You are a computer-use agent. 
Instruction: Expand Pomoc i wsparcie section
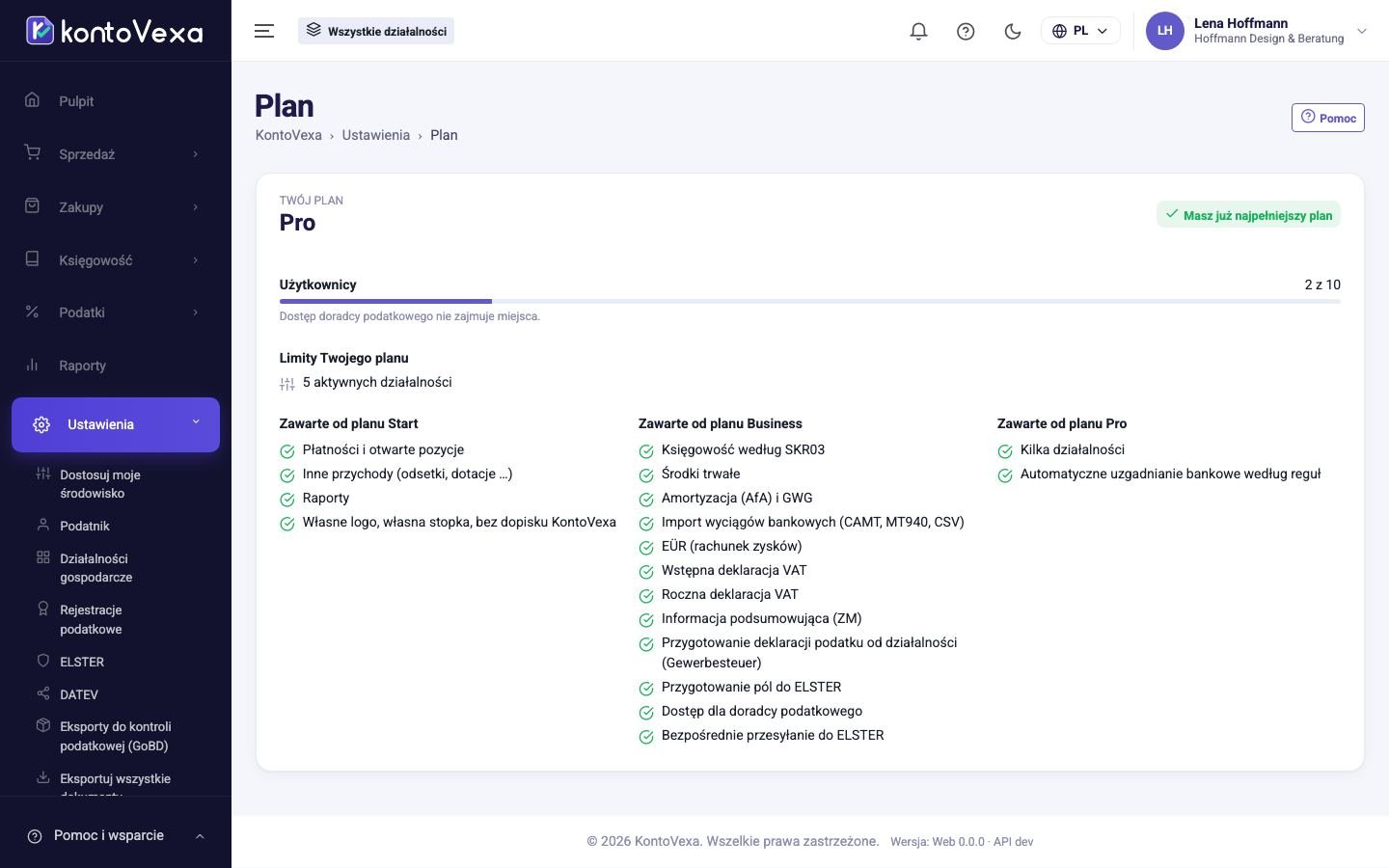(x=116, y=836)
